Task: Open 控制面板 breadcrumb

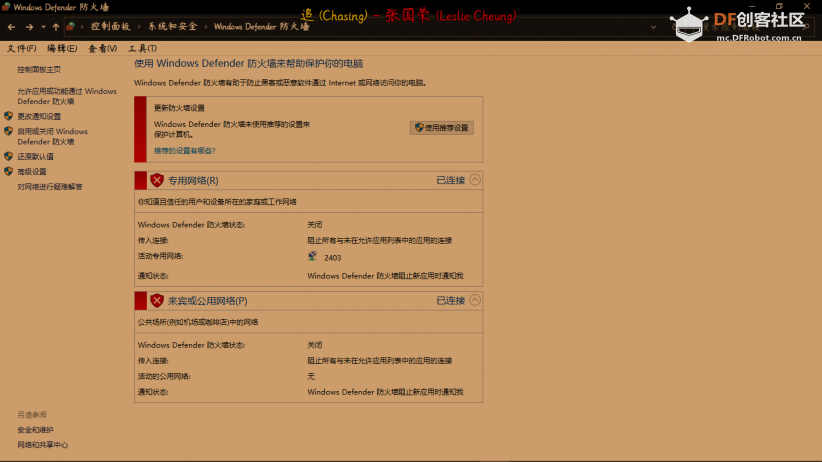Action: point(110,26)
